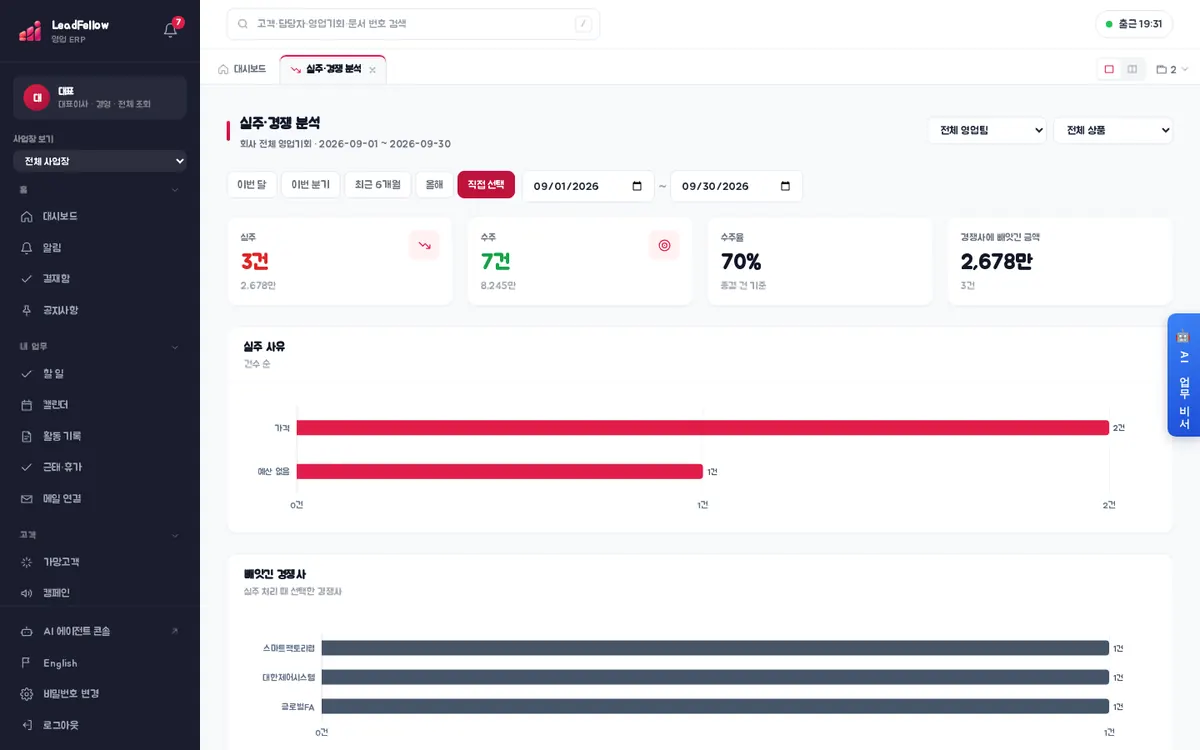
Task: Click the 직접 선택 button
Action: [x=486, y=185]
